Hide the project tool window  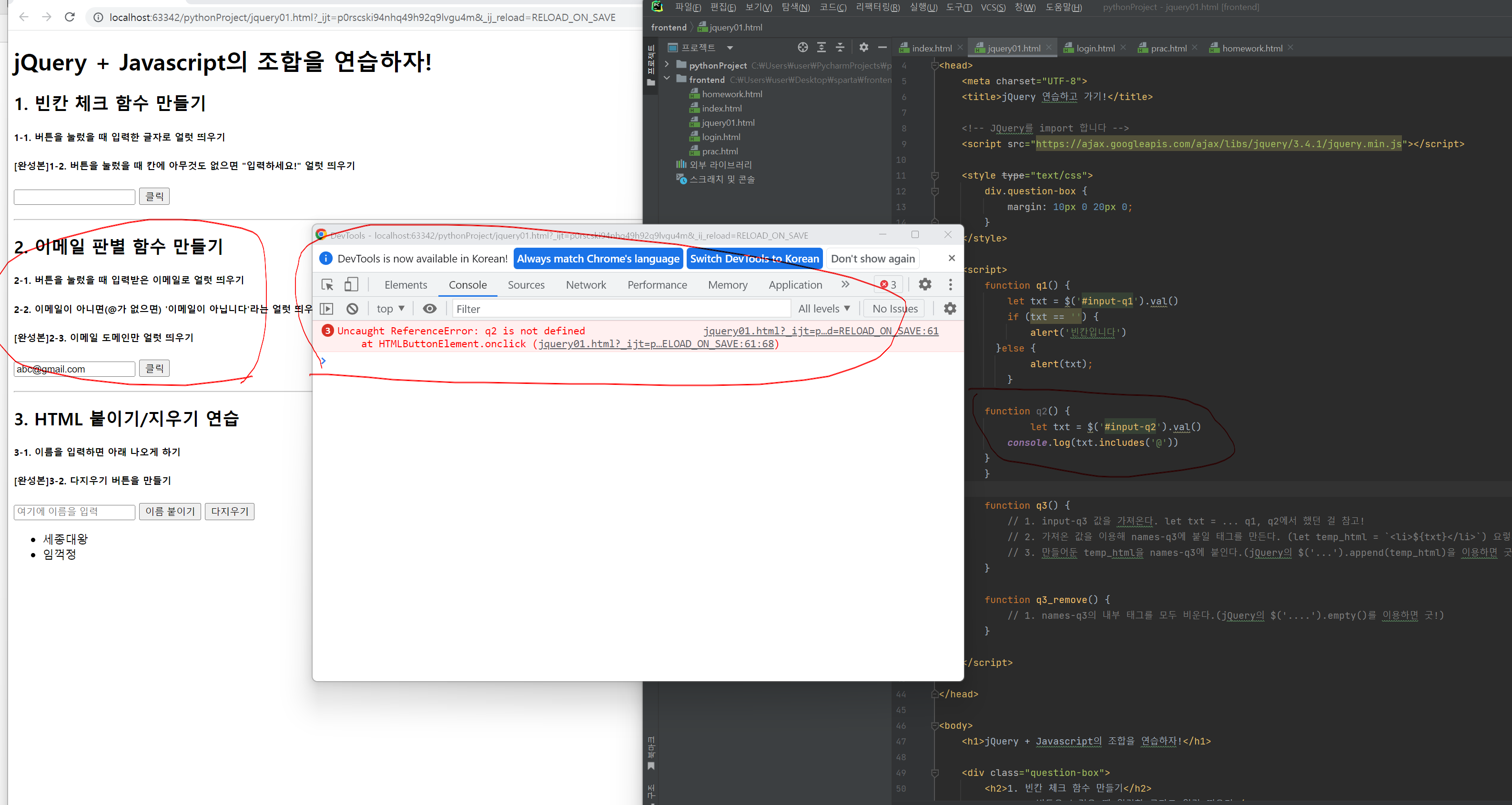(x=882, y=48)
